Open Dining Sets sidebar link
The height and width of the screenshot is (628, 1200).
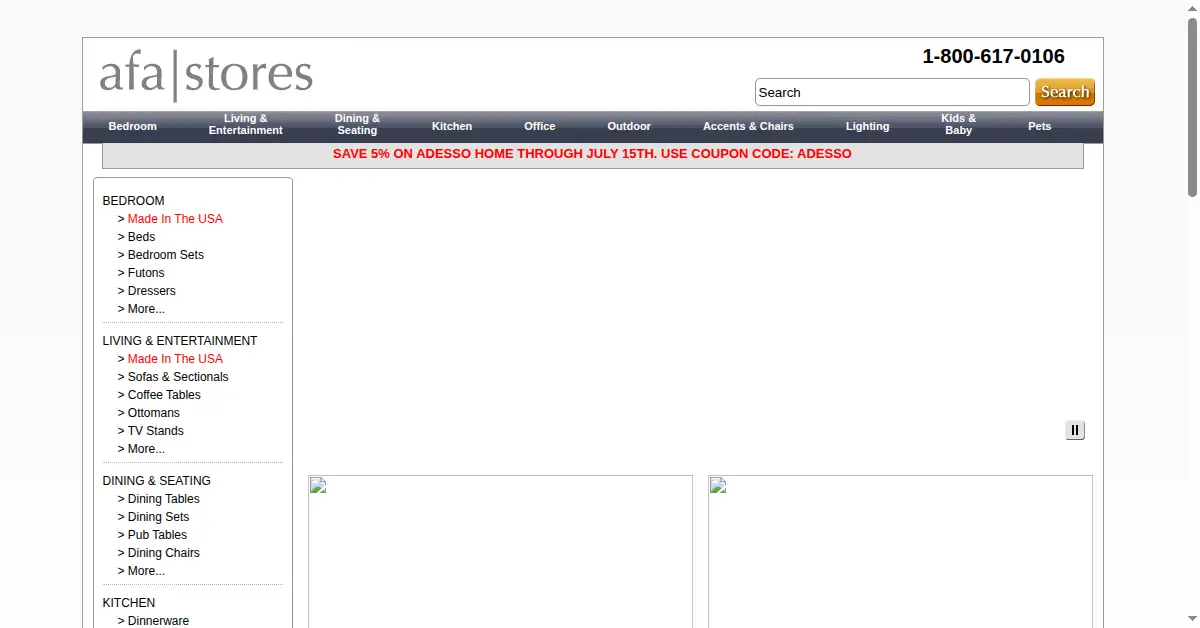coord(158,517)
